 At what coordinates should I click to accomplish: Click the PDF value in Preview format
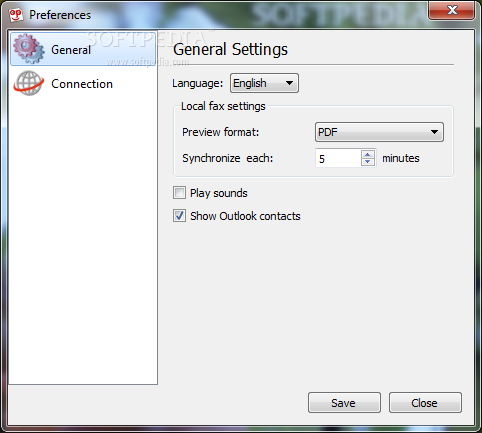tap(328, 132)
